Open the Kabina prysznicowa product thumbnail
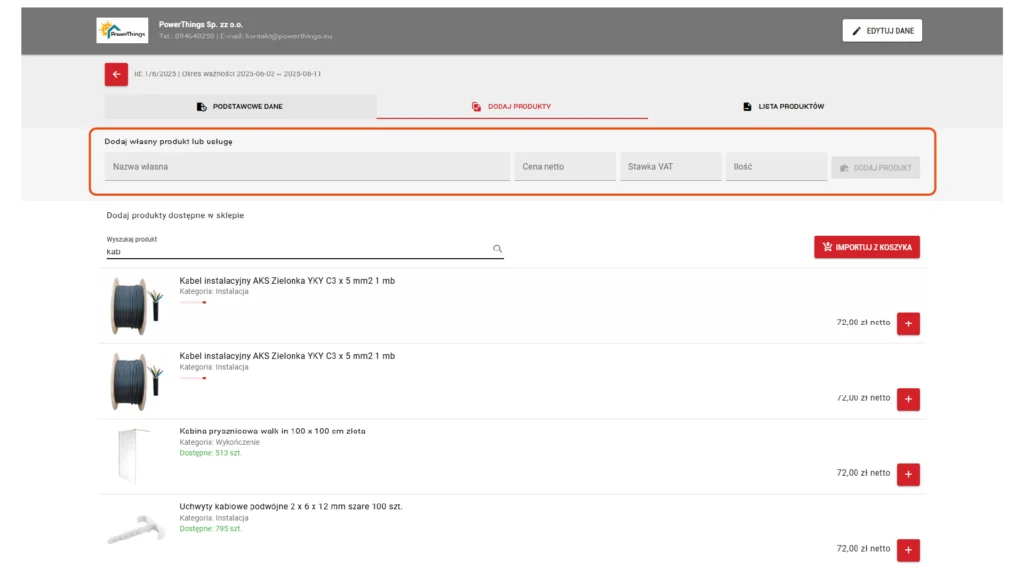1024x576 pixels. 134,456
